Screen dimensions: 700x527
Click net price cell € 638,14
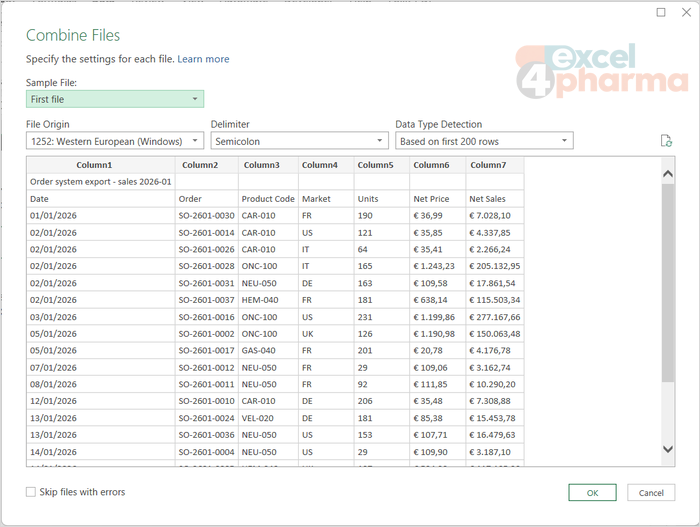pos(438,300)
